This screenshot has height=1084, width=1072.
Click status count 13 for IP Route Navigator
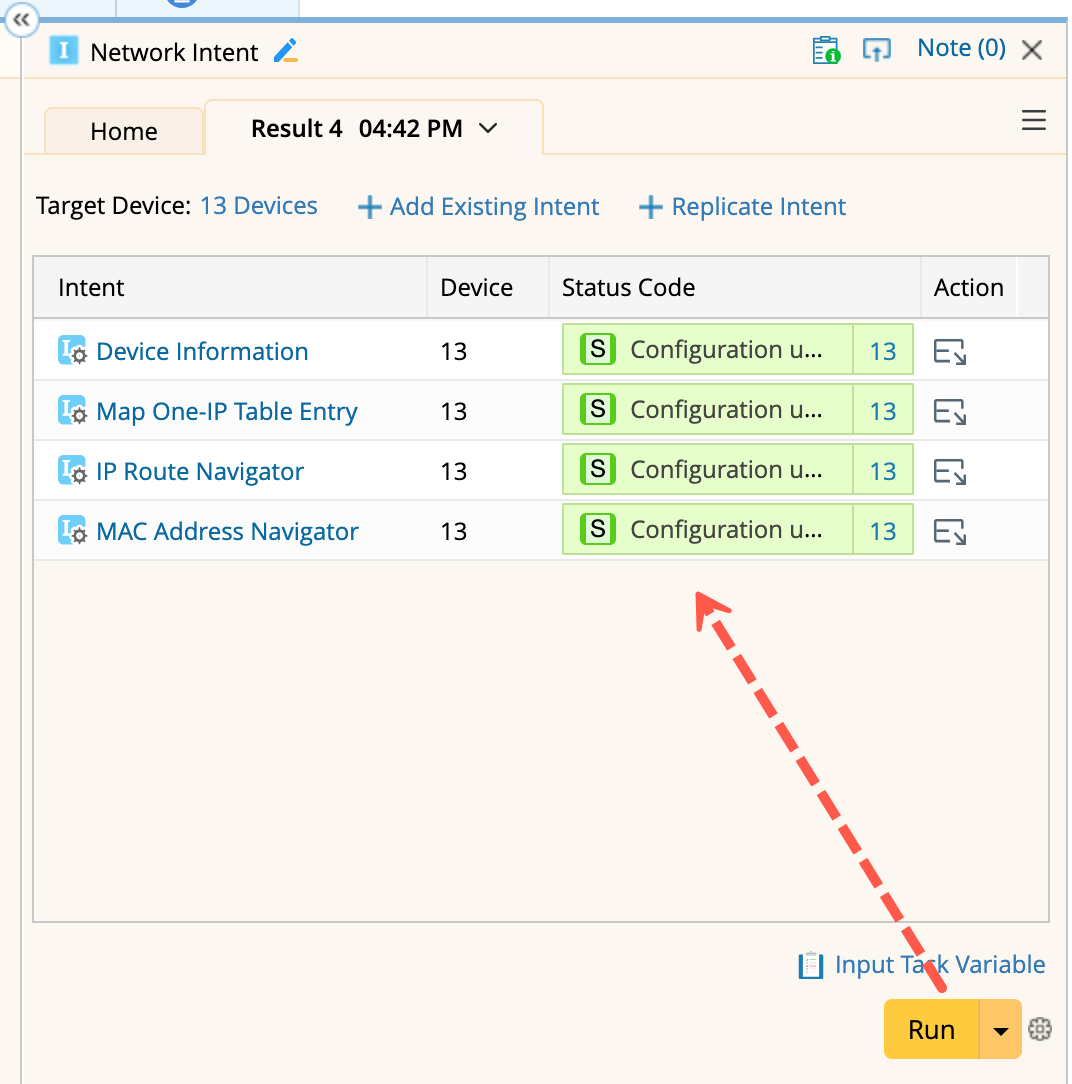click(883, 471)
